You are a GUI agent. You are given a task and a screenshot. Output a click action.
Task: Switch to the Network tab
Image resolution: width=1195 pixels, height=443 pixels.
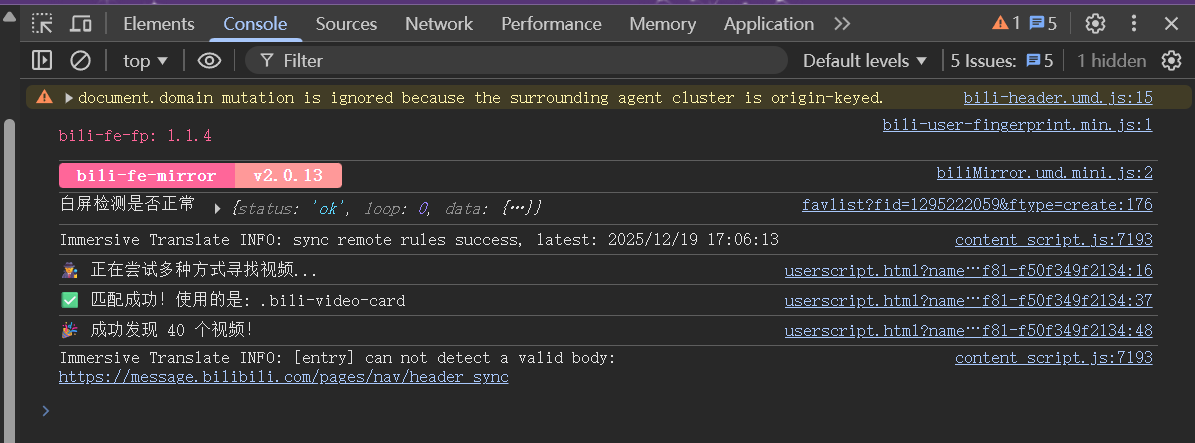click(439, 23)
